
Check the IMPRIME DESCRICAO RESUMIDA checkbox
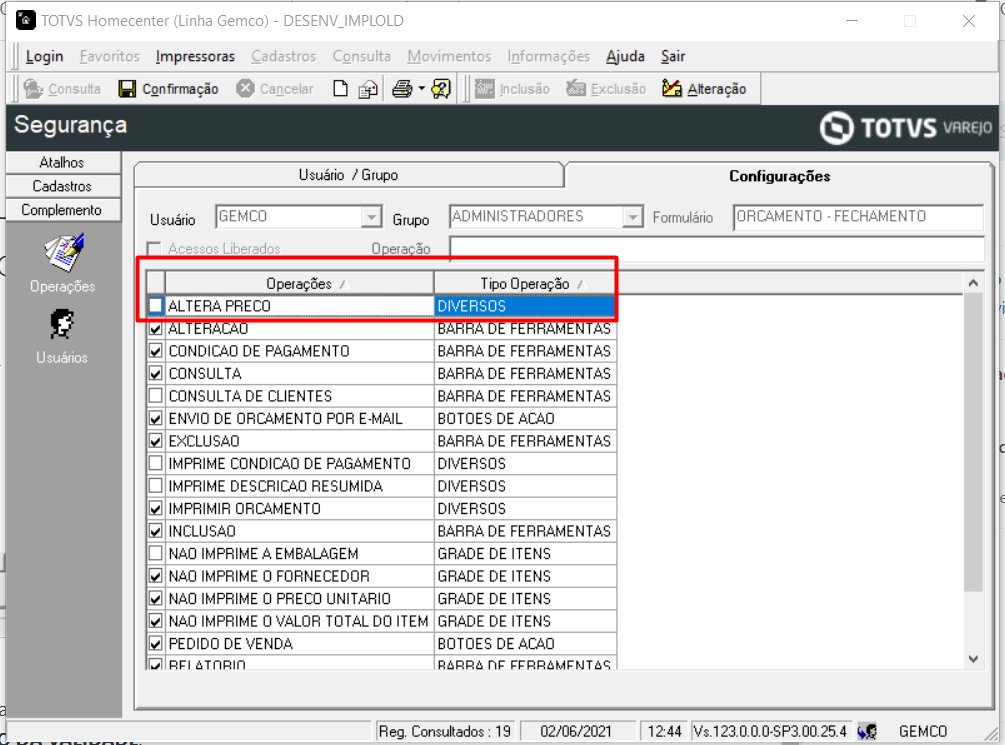click(x=155, y=486)
